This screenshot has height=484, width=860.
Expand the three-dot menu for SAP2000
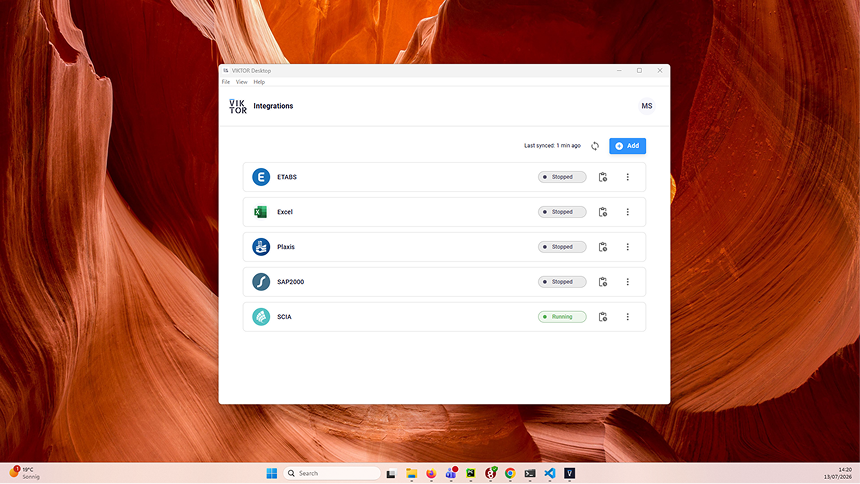click(x=627, y=282)
